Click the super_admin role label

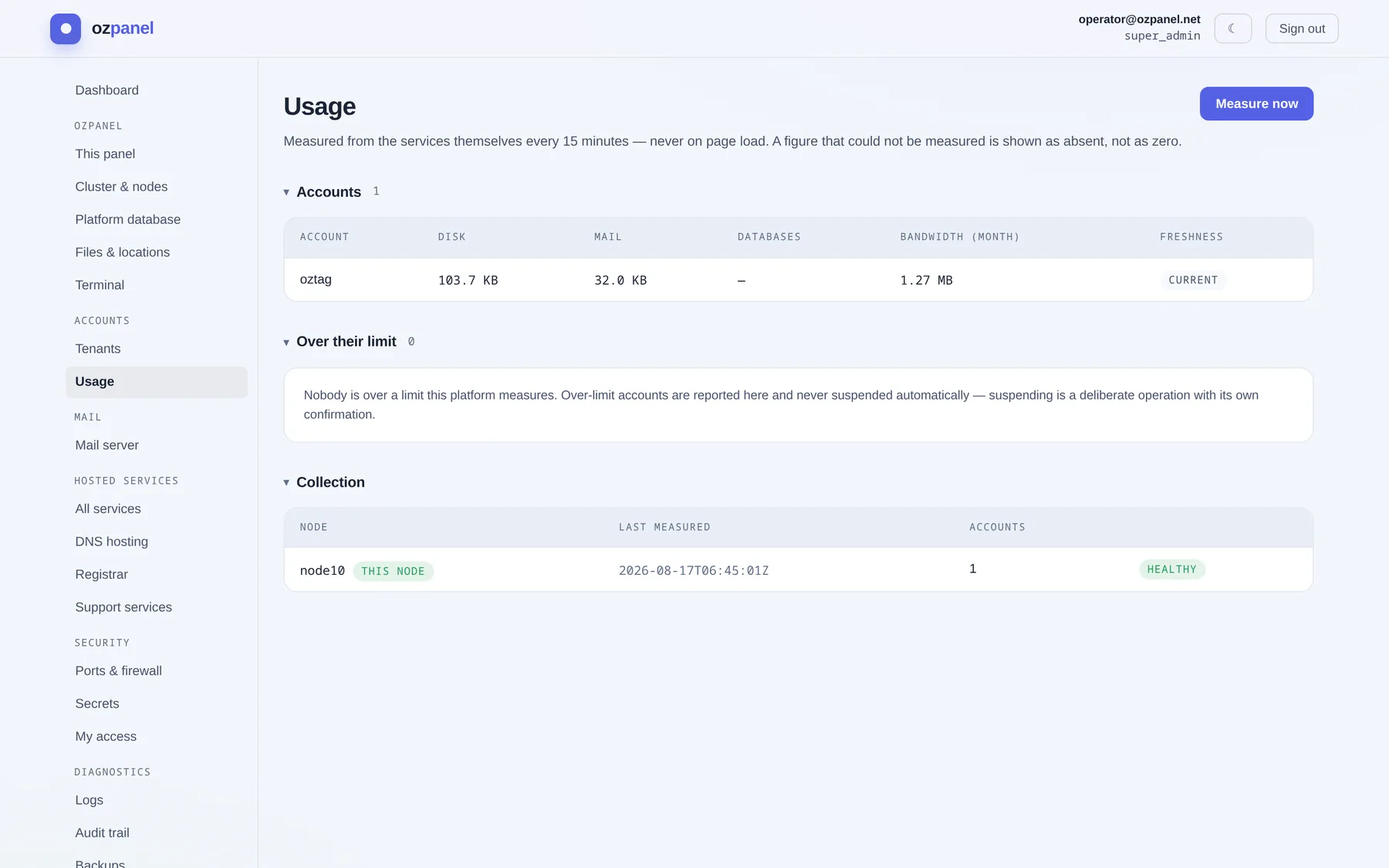coord(1162,35)
